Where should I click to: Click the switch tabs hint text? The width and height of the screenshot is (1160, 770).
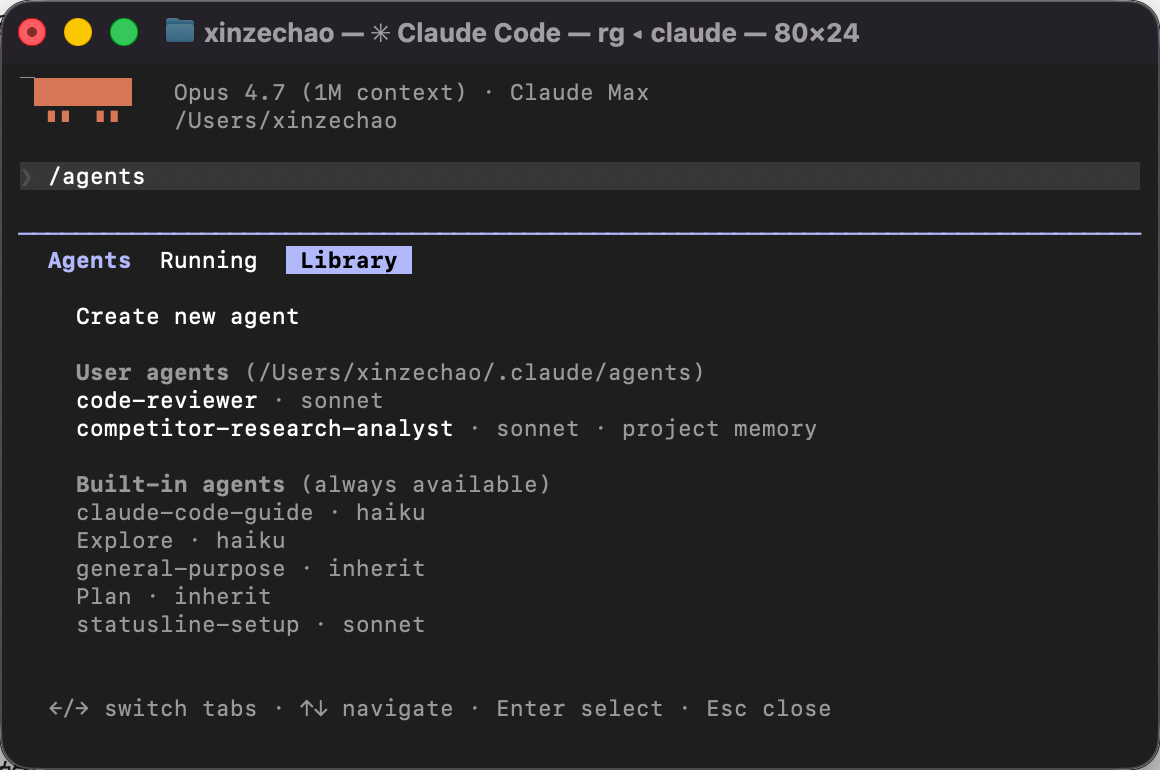(x=181, y=709)
